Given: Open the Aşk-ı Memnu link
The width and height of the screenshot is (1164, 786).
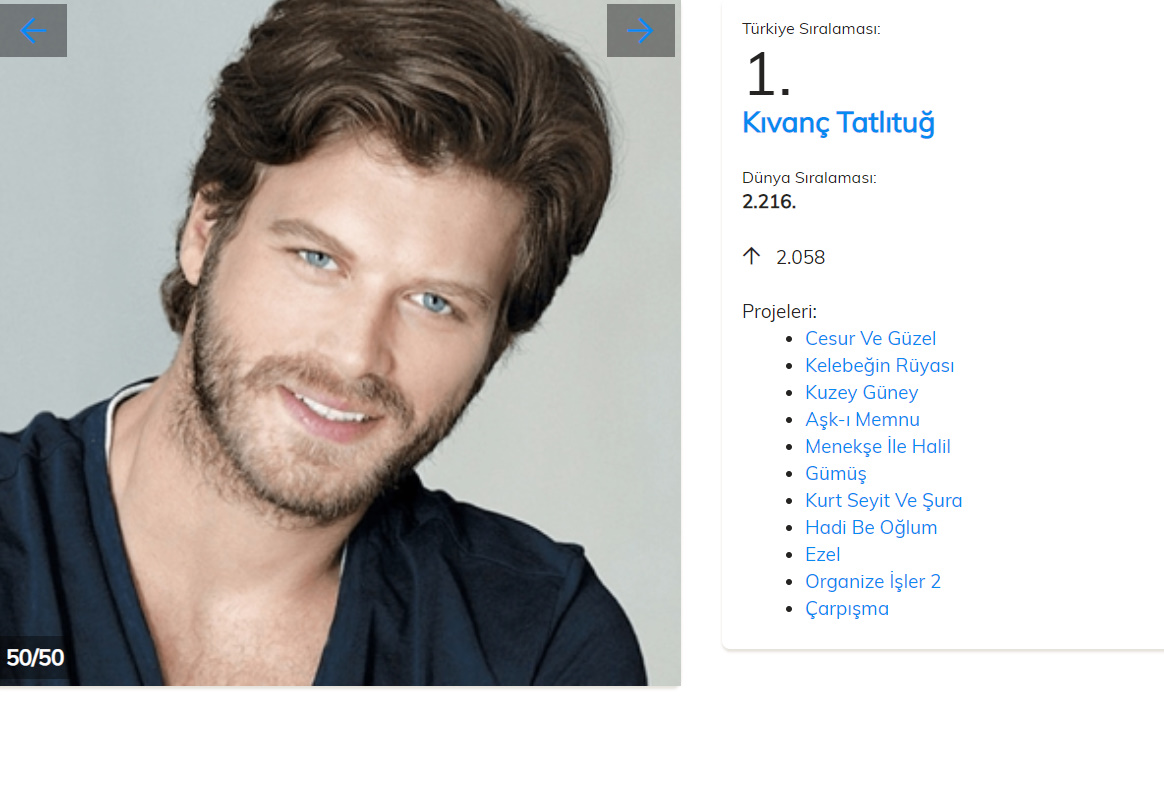Looking at the screenshot, I should tap(862, 419).
